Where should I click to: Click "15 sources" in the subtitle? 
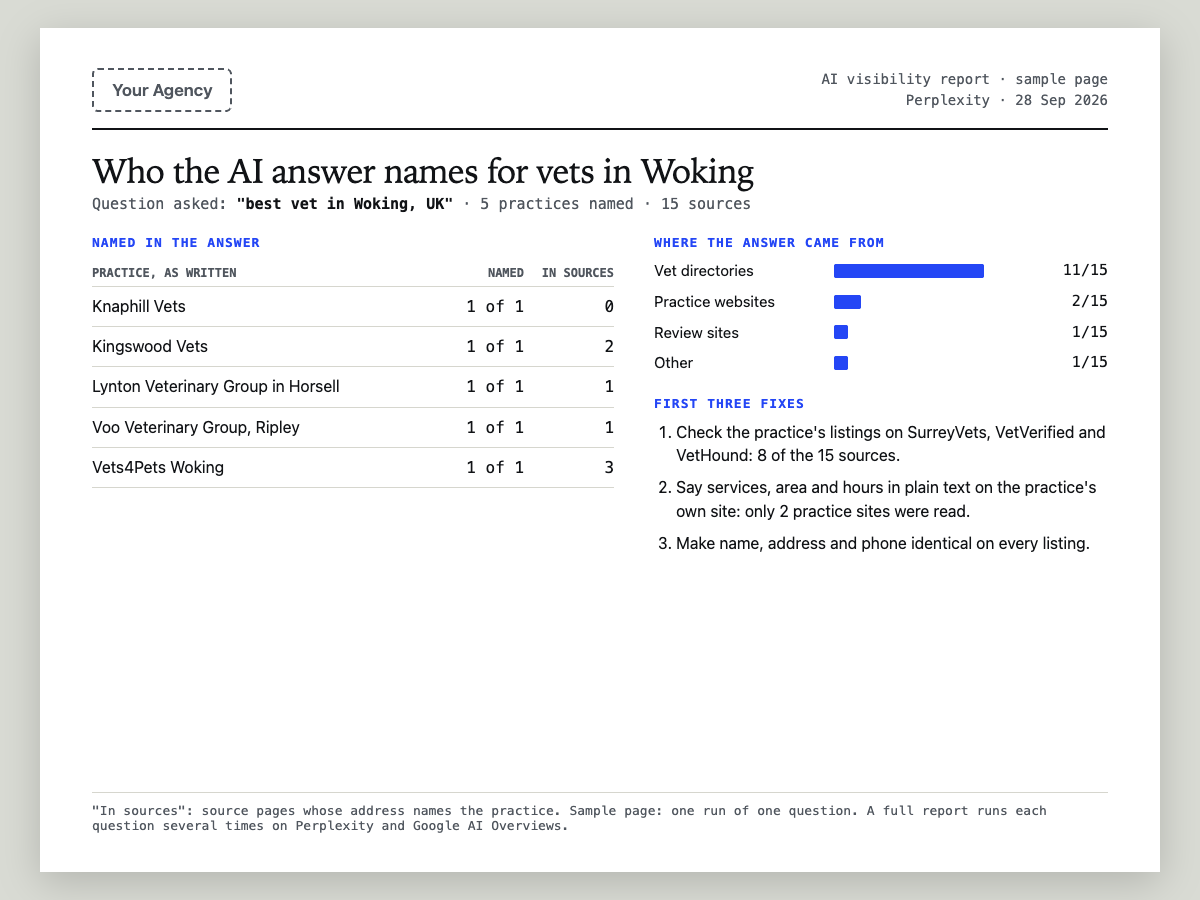[x=706, y=204]
